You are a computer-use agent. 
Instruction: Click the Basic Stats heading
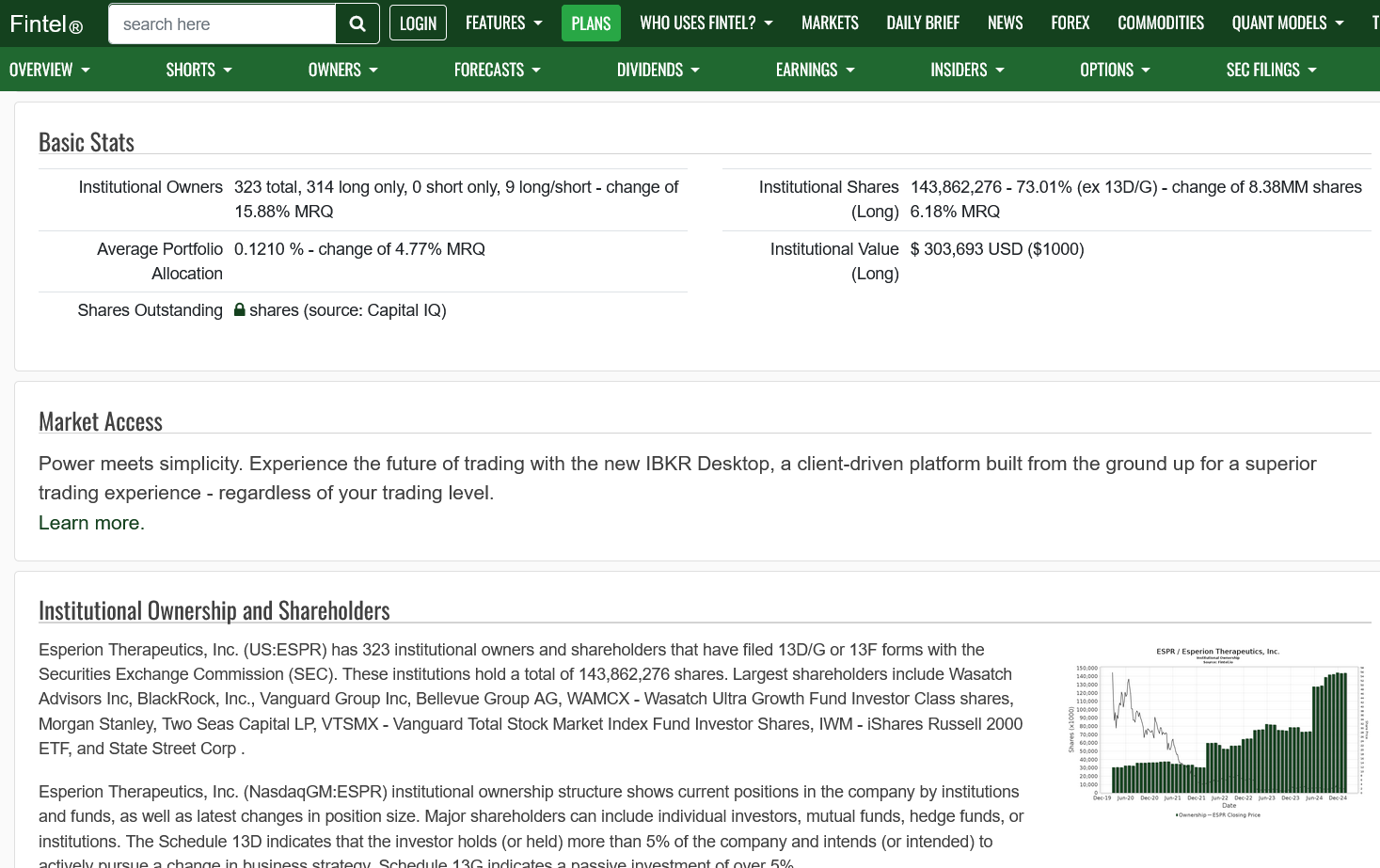coord(87,142)
